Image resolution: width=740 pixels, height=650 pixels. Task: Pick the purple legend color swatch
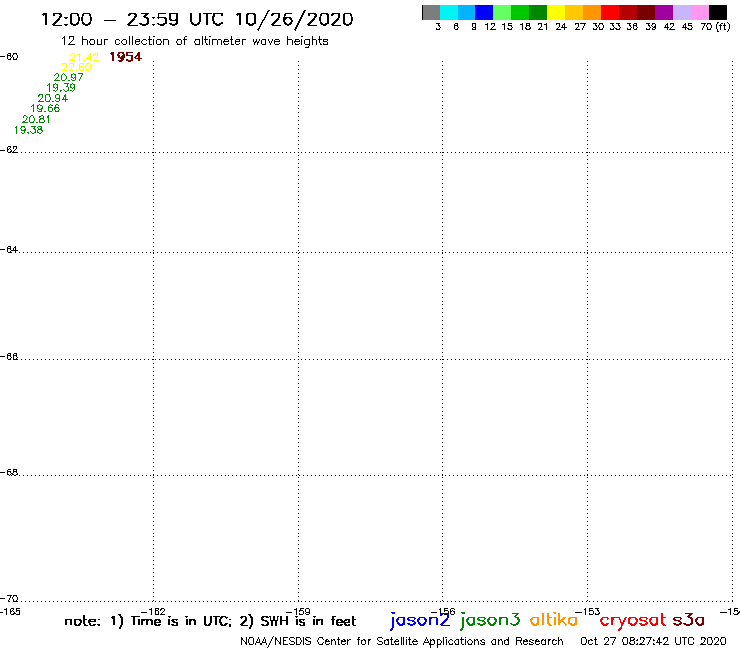(x=664, y=12)
